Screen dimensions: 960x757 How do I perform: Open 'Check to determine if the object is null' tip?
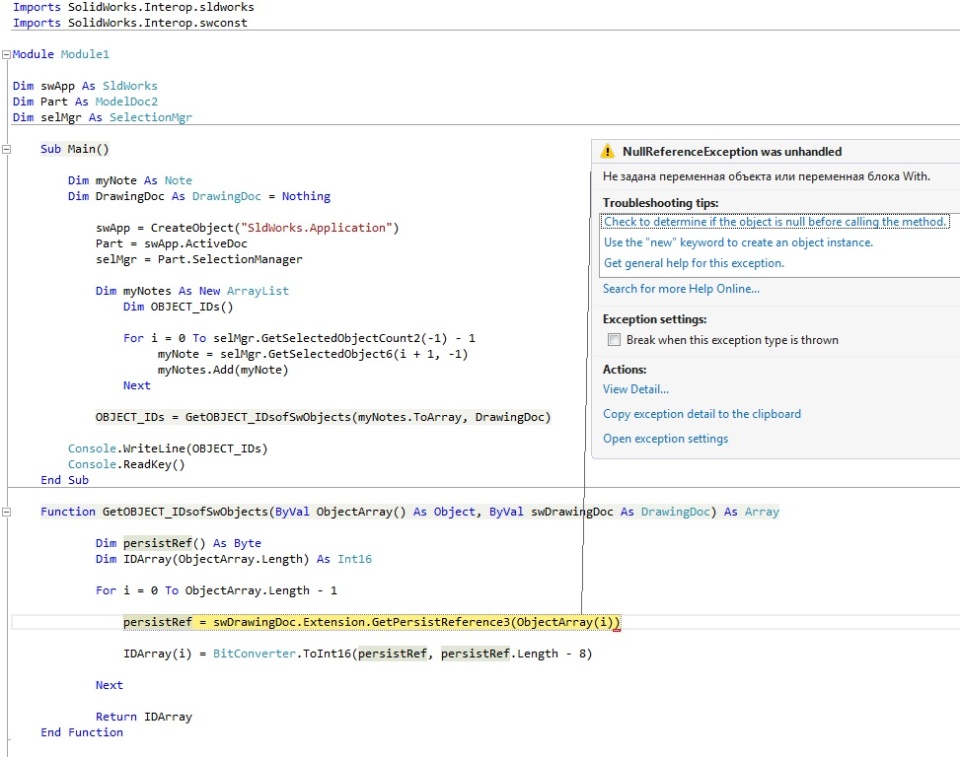coord(774,222)
